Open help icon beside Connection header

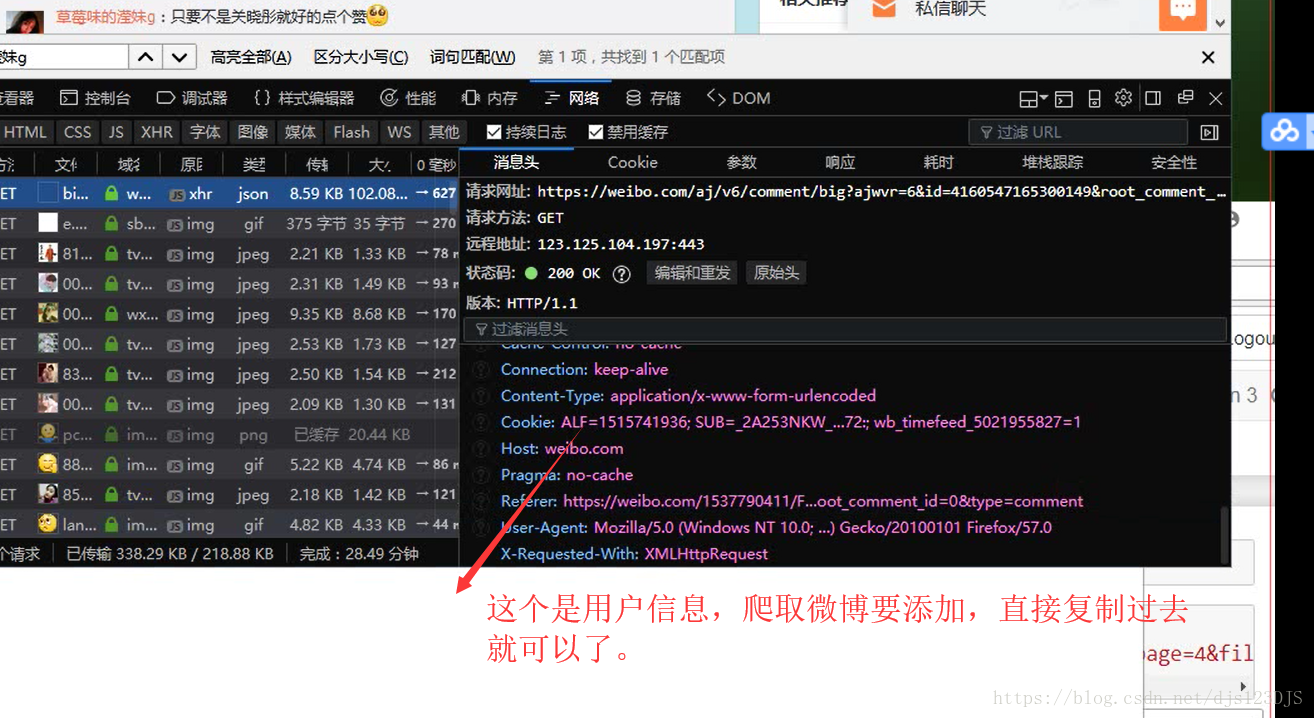(480, 370)
